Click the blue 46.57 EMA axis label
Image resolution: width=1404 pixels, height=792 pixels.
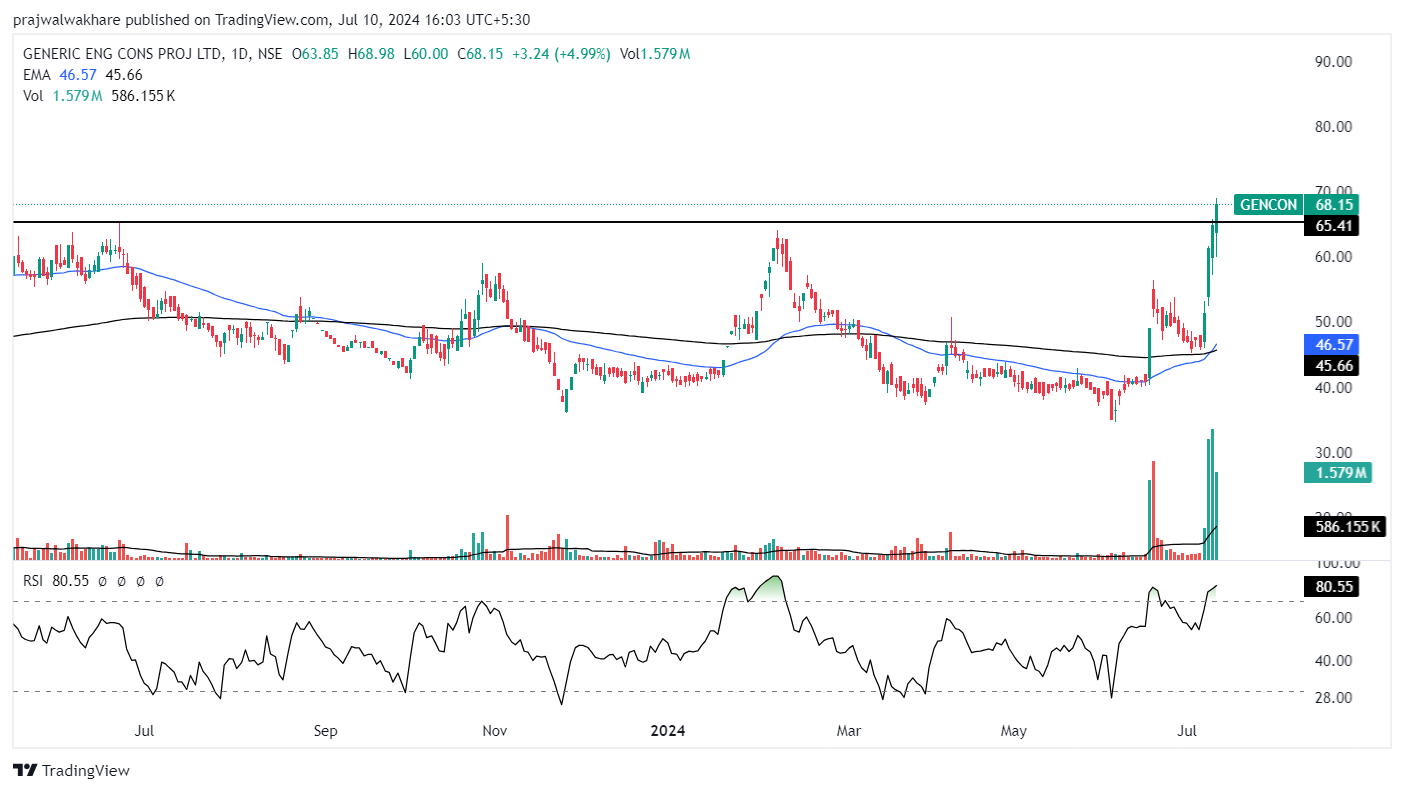pyautogui.click(x=1335, y=344)
